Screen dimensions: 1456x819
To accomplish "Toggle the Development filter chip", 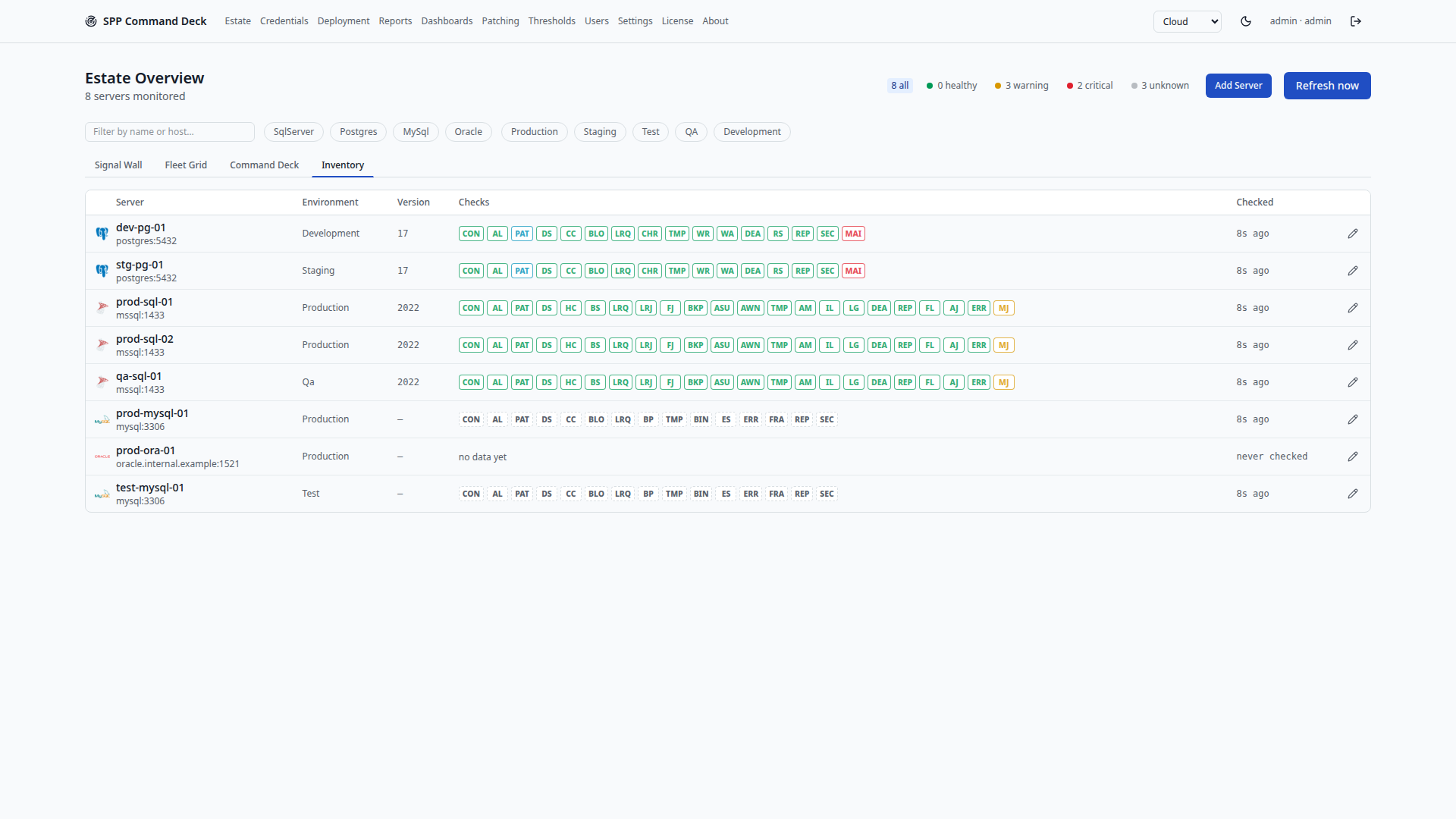I will [x=752, y=132].
